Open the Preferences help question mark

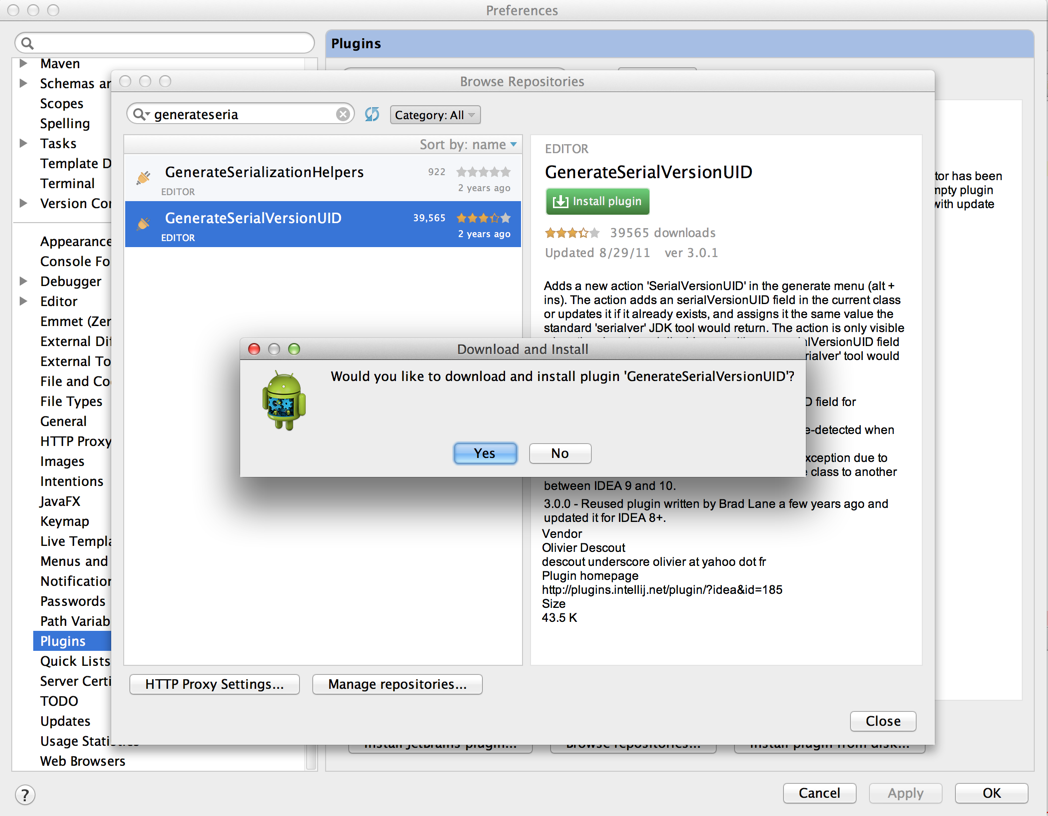click(25, 795)
